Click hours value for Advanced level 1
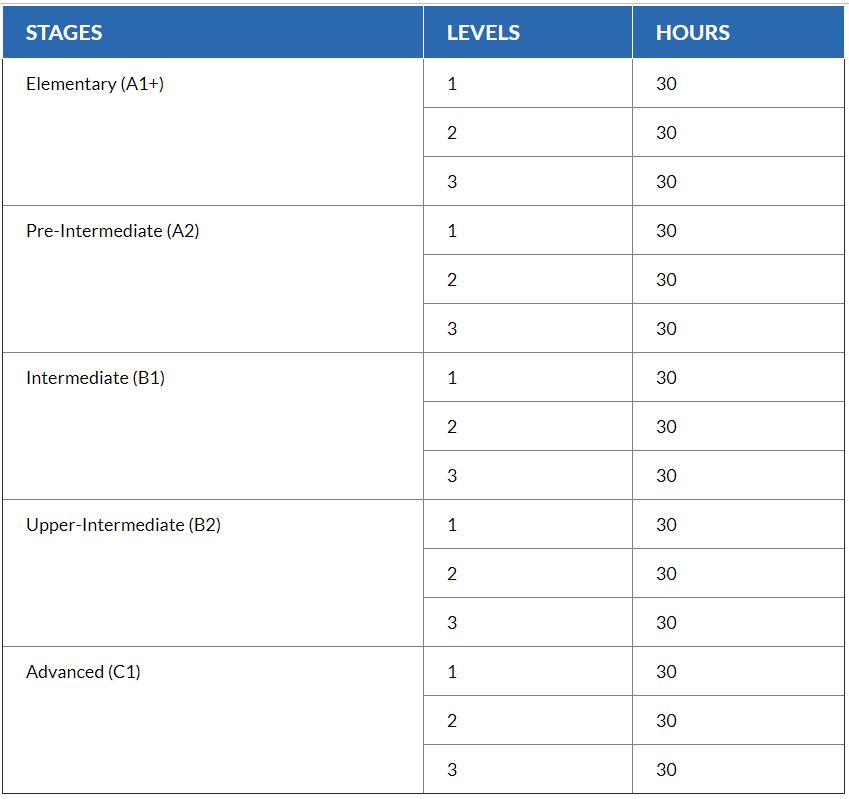 (x=739, y=671)
